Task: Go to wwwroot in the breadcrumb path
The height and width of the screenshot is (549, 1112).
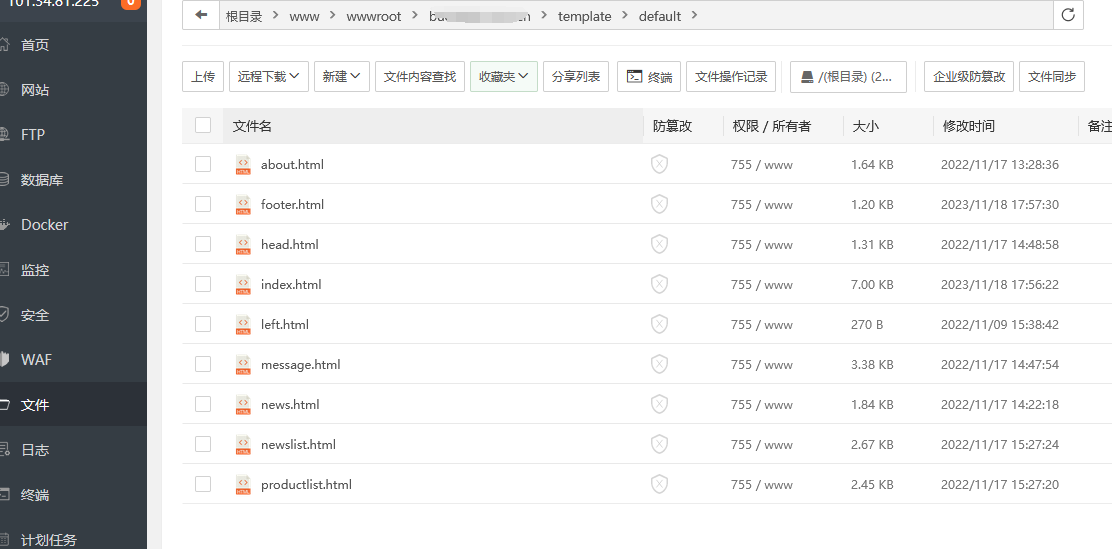Action: (374, 16)
